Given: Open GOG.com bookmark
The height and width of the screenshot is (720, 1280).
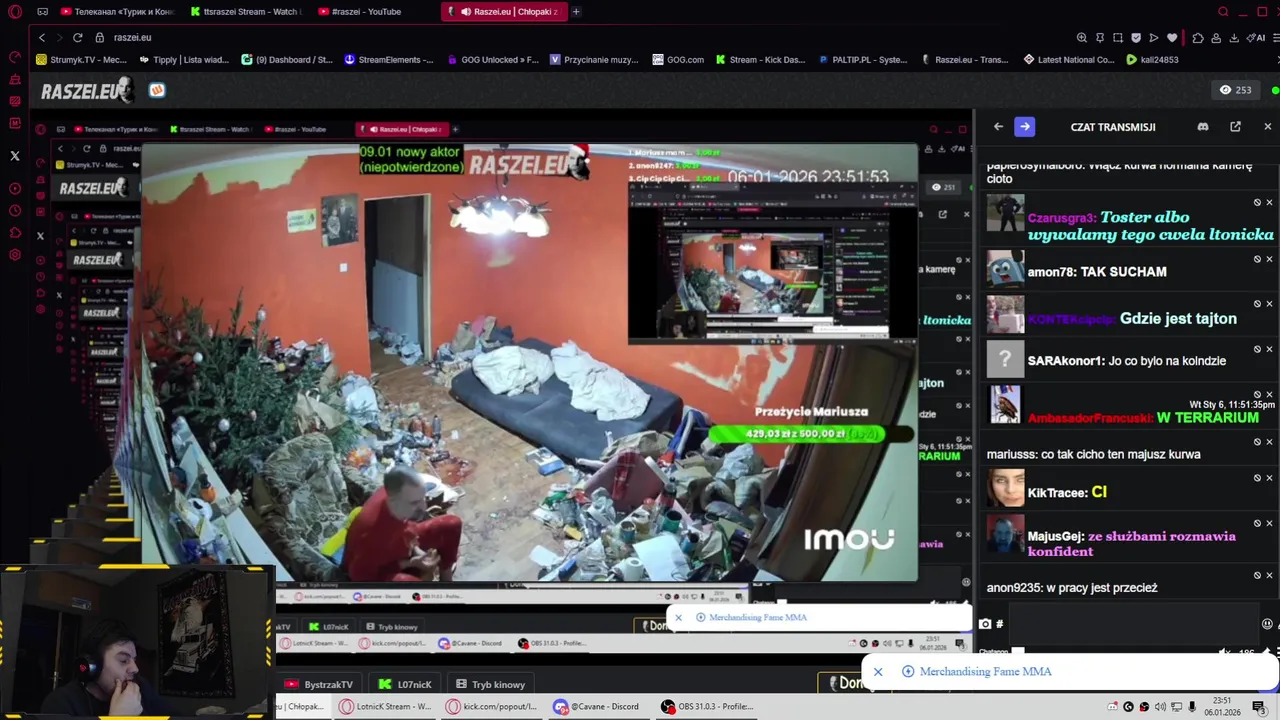Looking at the screenshot, I should (x=678, y=59).
